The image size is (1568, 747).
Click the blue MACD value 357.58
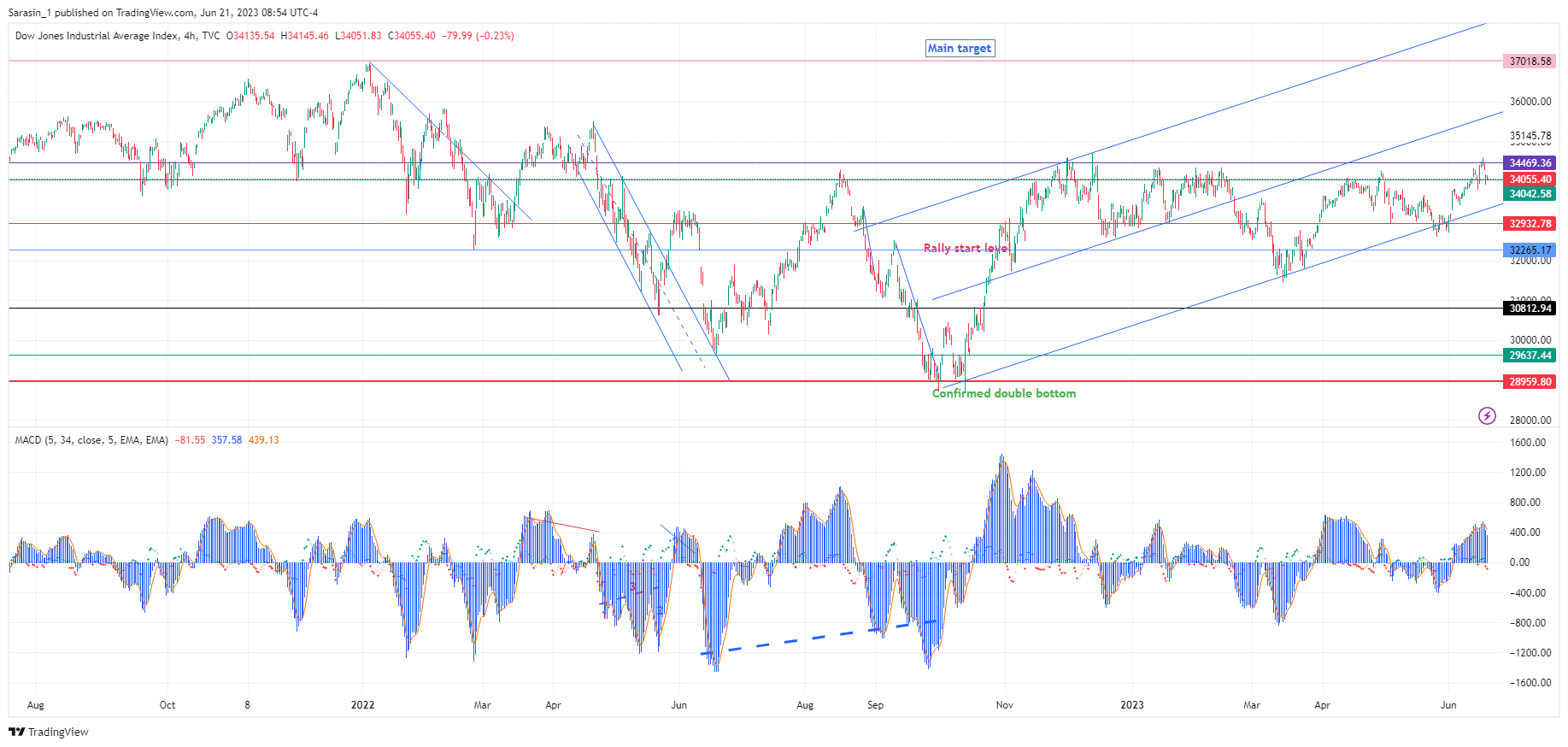pyautogui.click(x=226, y=440)
